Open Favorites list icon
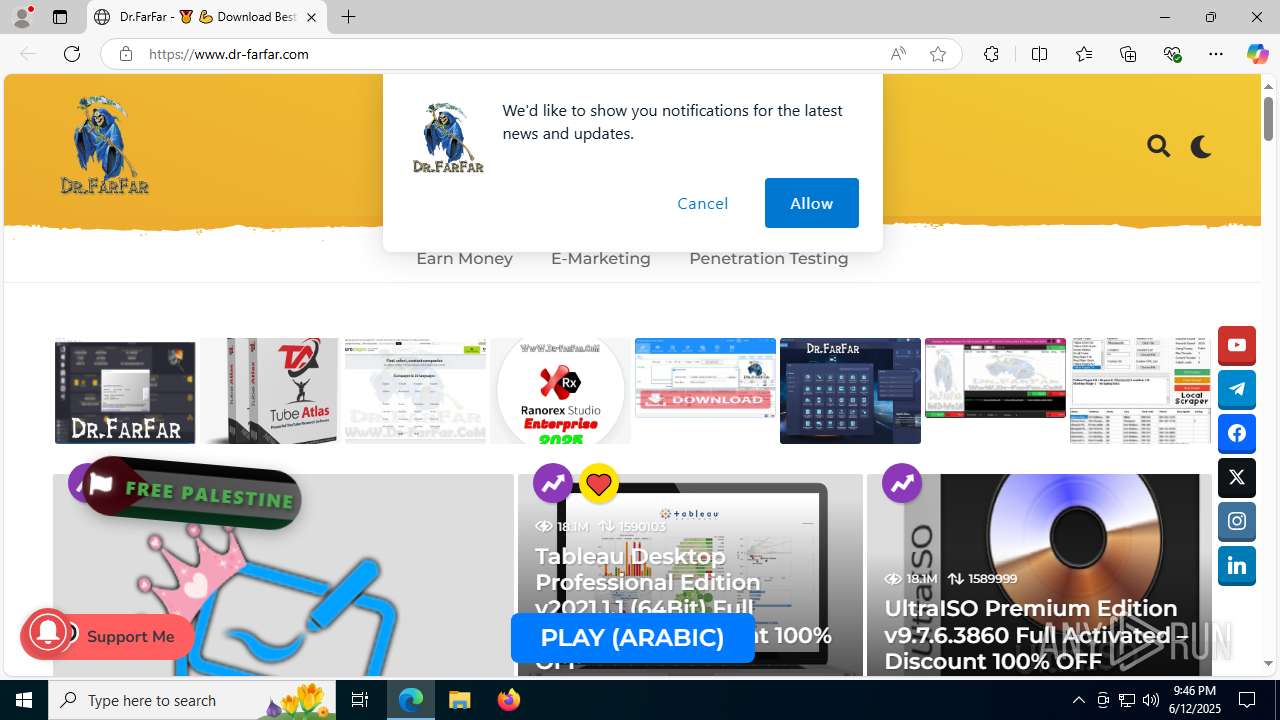The height and width of the screenshot is (720, 1280). [x=1084, y=54]
